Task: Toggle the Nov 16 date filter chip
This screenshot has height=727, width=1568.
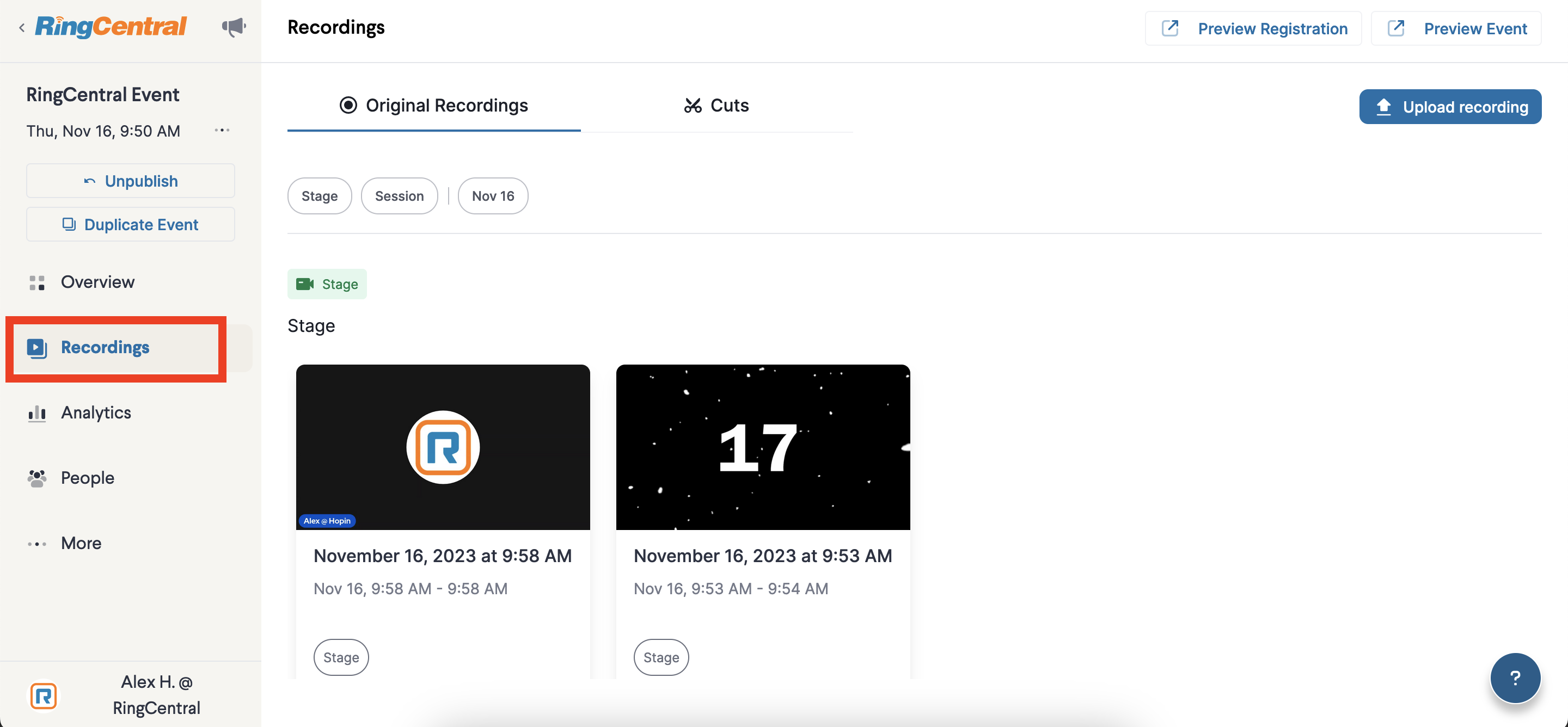Action: click(493, 196)
